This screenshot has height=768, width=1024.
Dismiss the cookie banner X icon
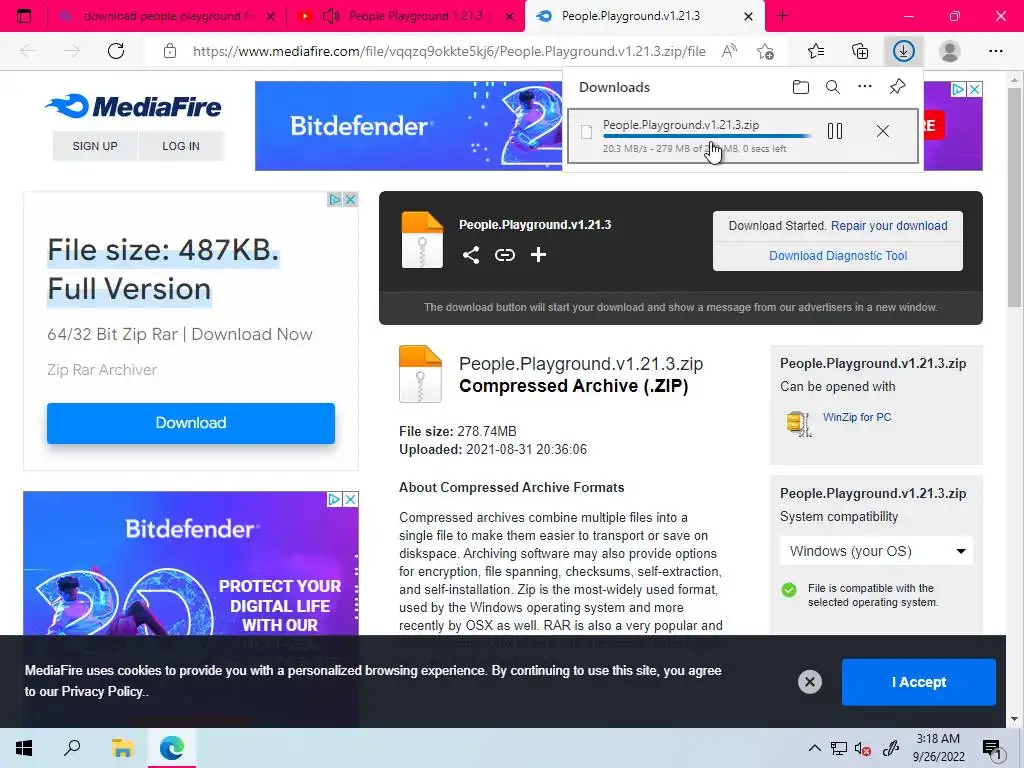pyautogui.click(x=810, y=682)
